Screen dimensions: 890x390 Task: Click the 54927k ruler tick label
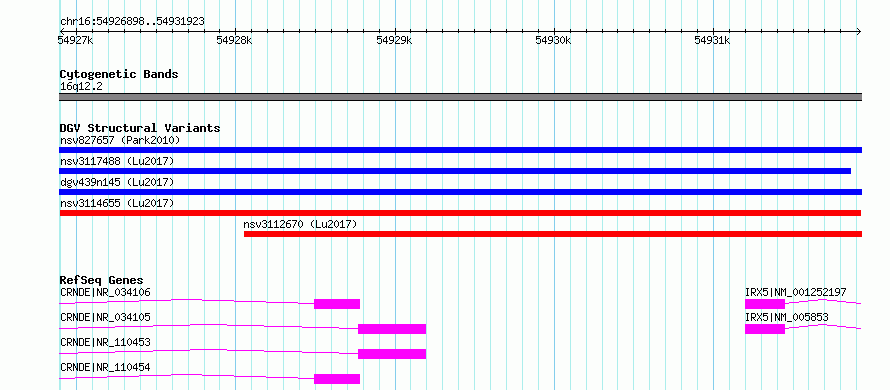[x=75, y=41]
